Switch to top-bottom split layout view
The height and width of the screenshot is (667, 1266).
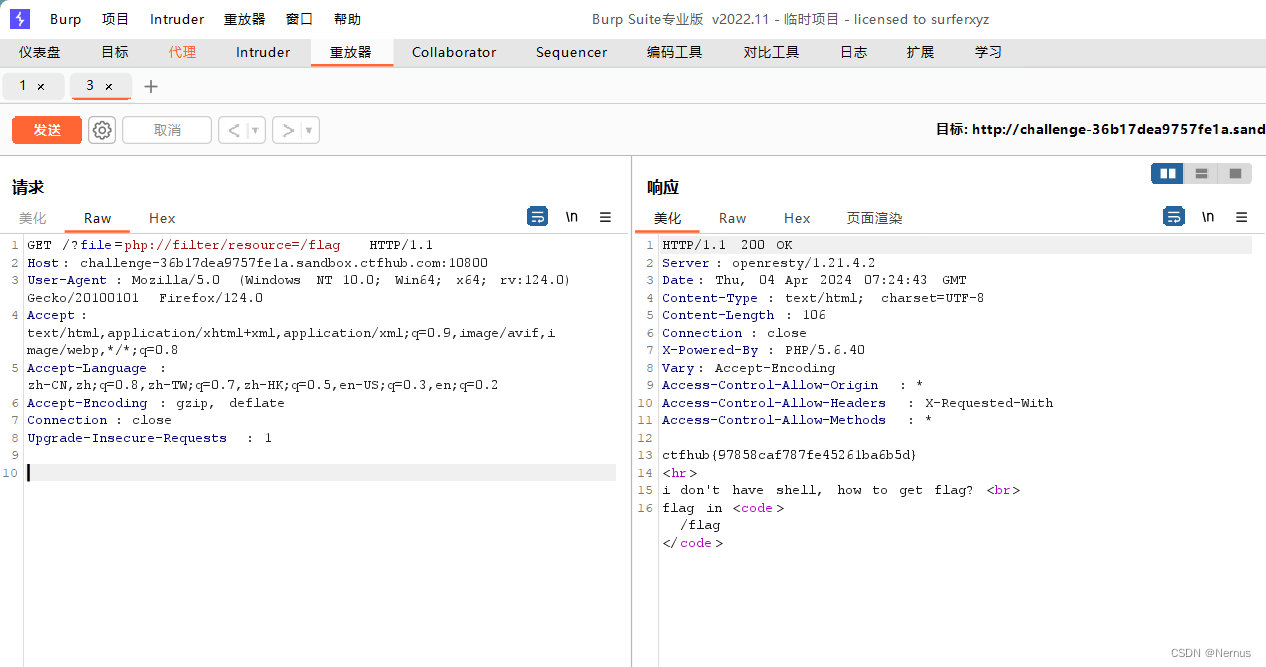coord(1201,174)
